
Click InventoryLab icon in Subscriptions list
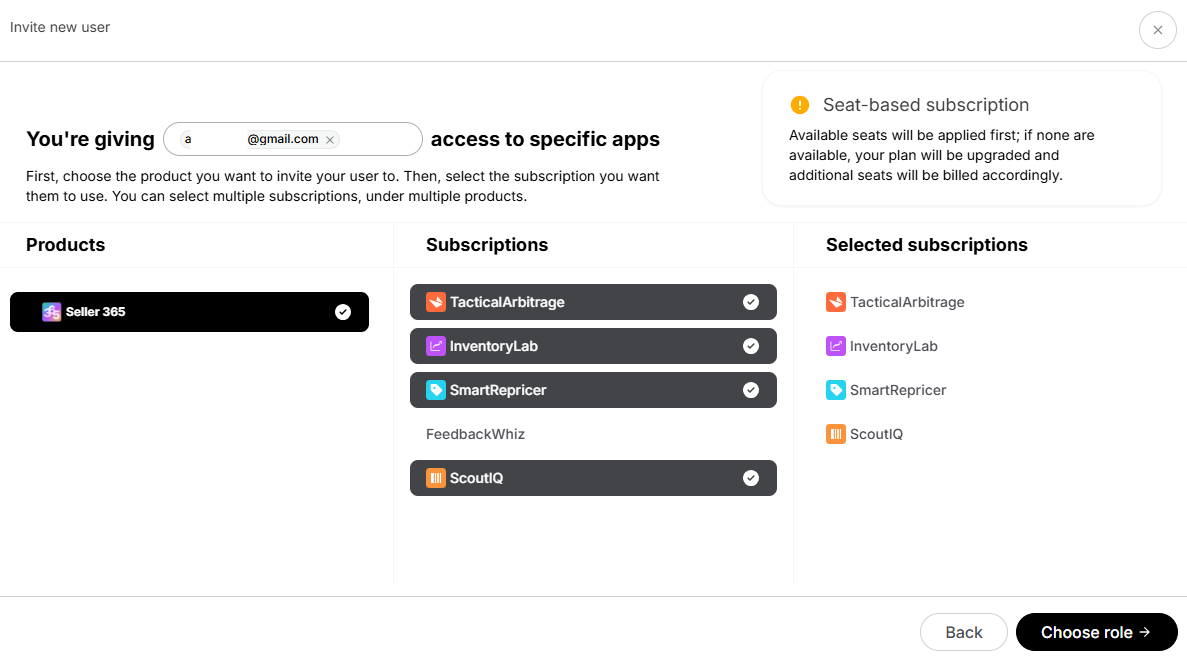point(435,346)
